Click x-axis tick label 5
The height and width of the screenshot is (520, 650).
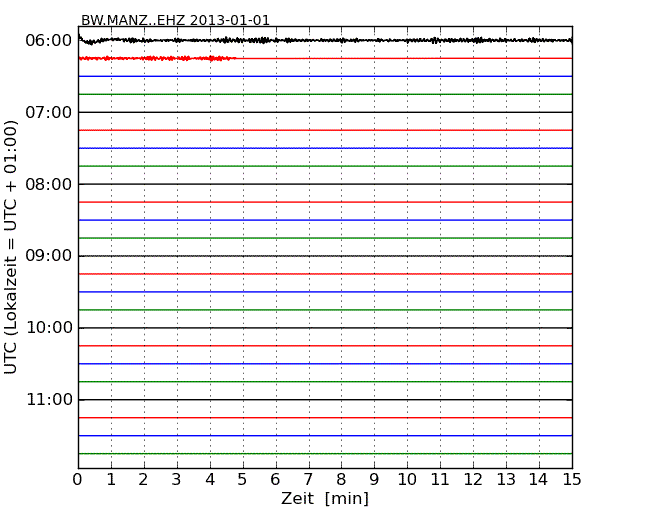click(243, 480)
